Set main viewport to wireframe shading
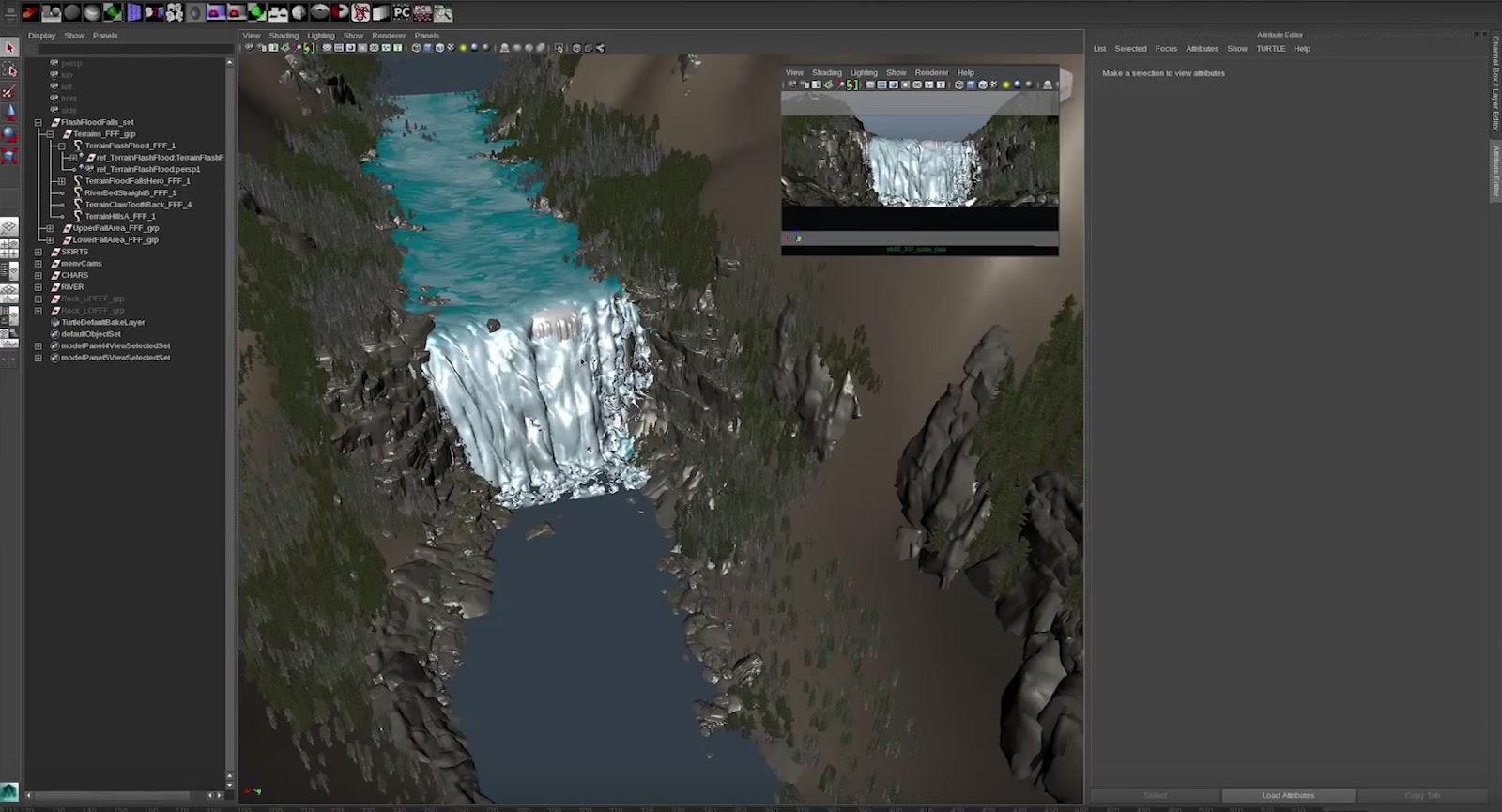The height and width of the screenshot is (812, 1502). click(416, 48)
